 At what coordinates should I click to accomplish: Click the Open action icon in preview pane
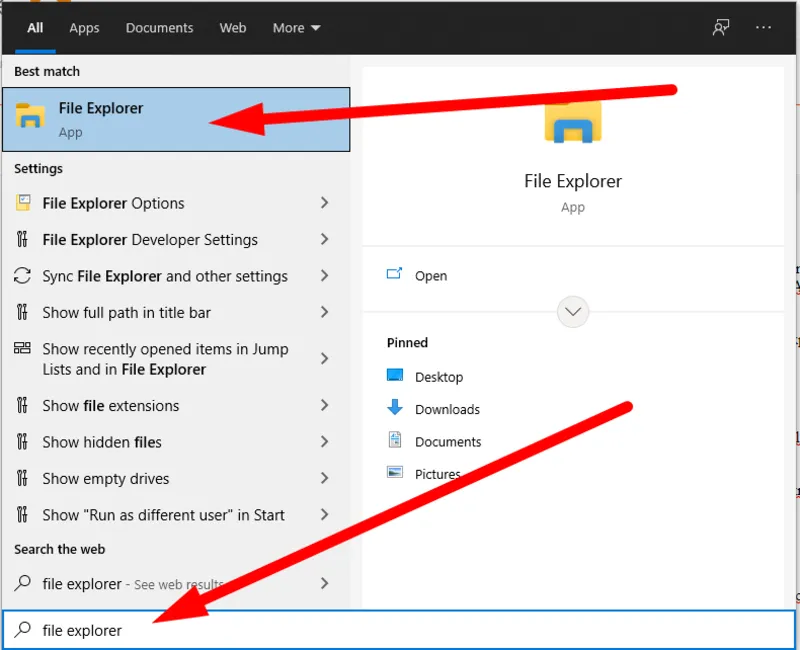(394, 274)
